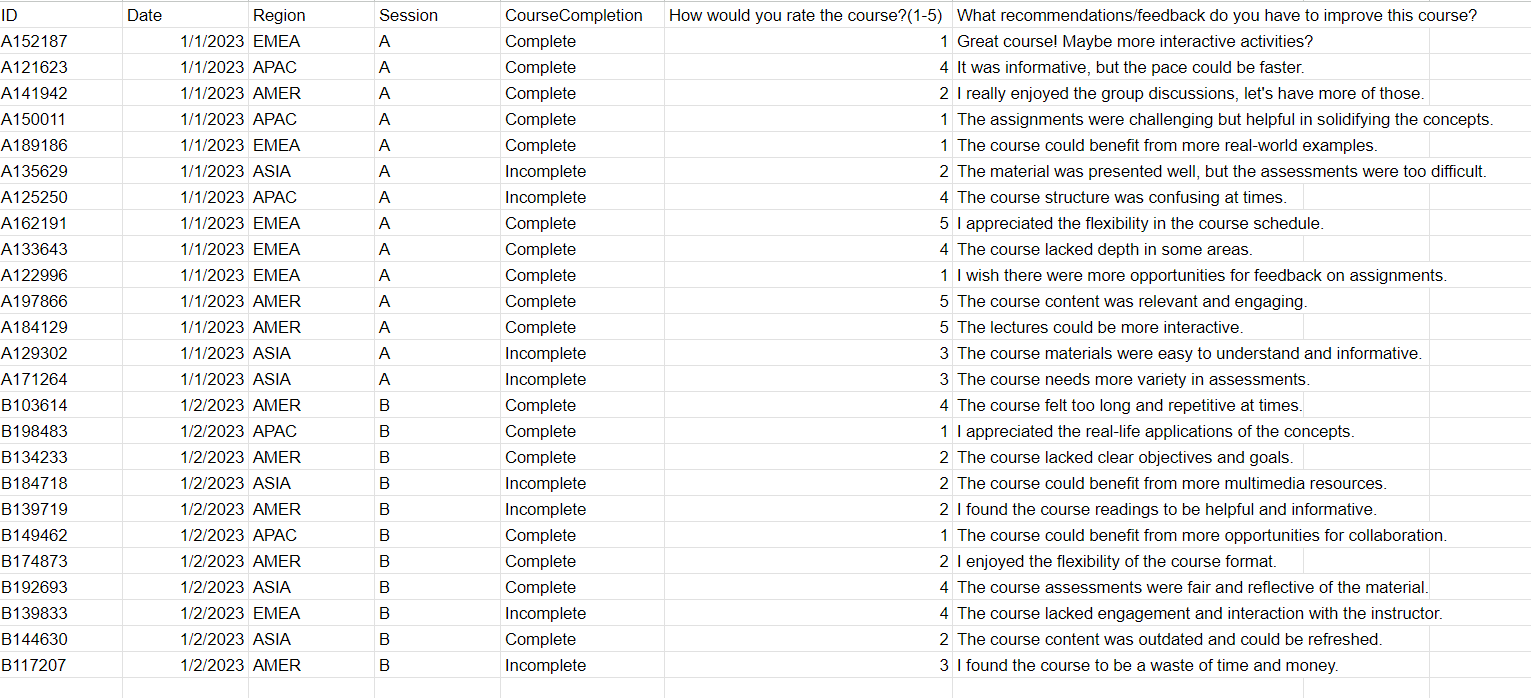The width and height of the screenshot is (1531, 698).
Task: Select 'The course structure was confusing at times.'
Action: 1122,198
